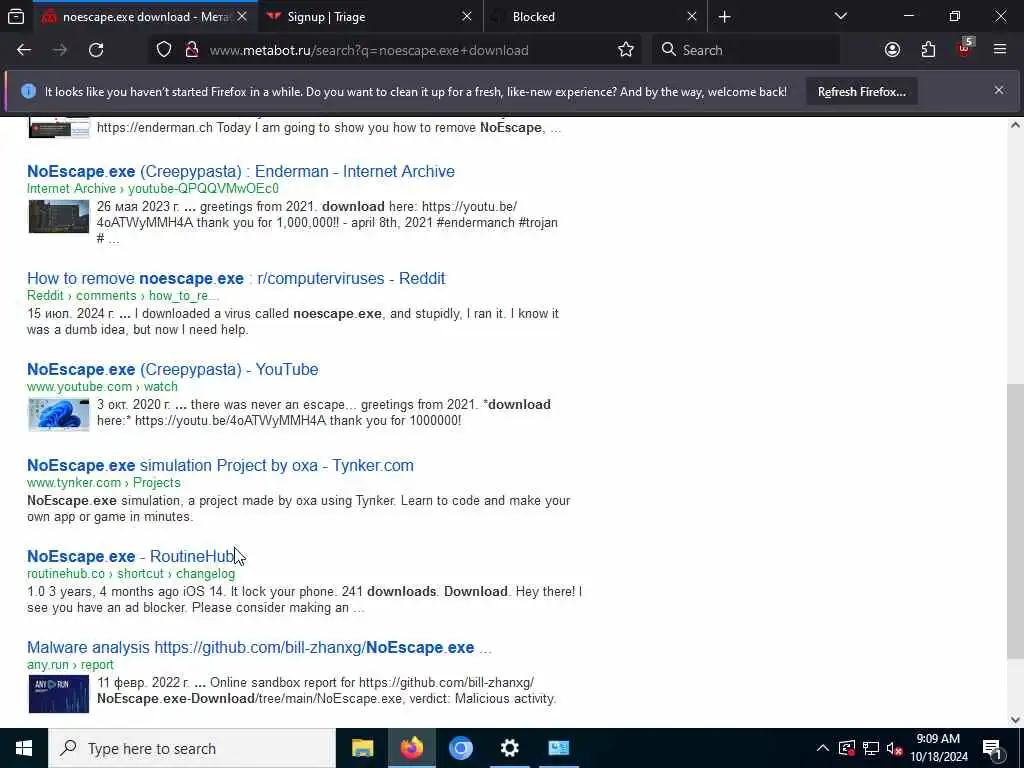
Task: Open NoEscape.exe (Creepypasta) - YouTube result
Action: point(172,369)
